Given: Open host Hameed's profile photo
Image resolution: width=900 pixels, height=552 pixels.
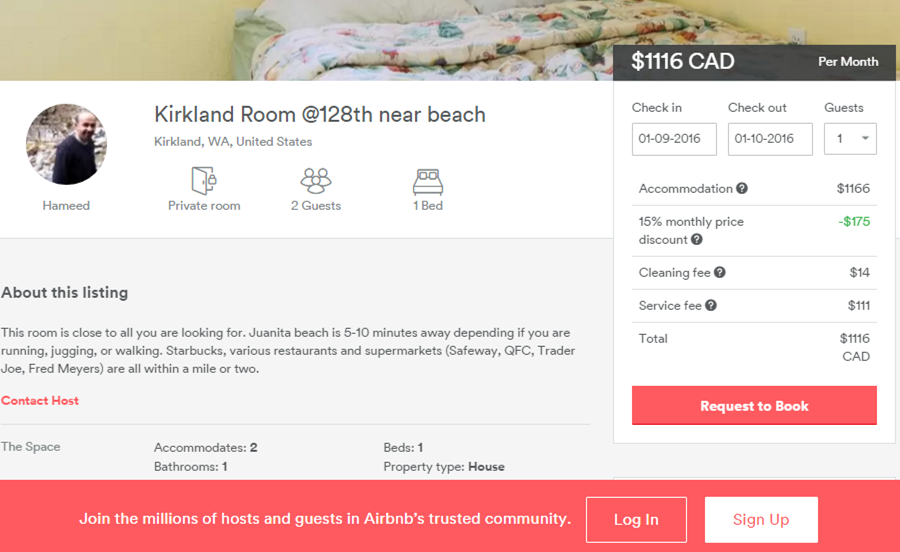Looking at the screenshot, I should (x=66, y=144).
